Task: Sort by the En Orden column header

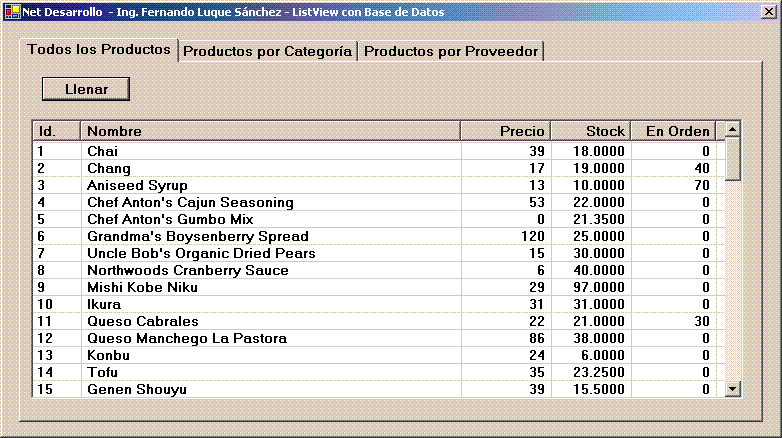Action: click(673, 131)
